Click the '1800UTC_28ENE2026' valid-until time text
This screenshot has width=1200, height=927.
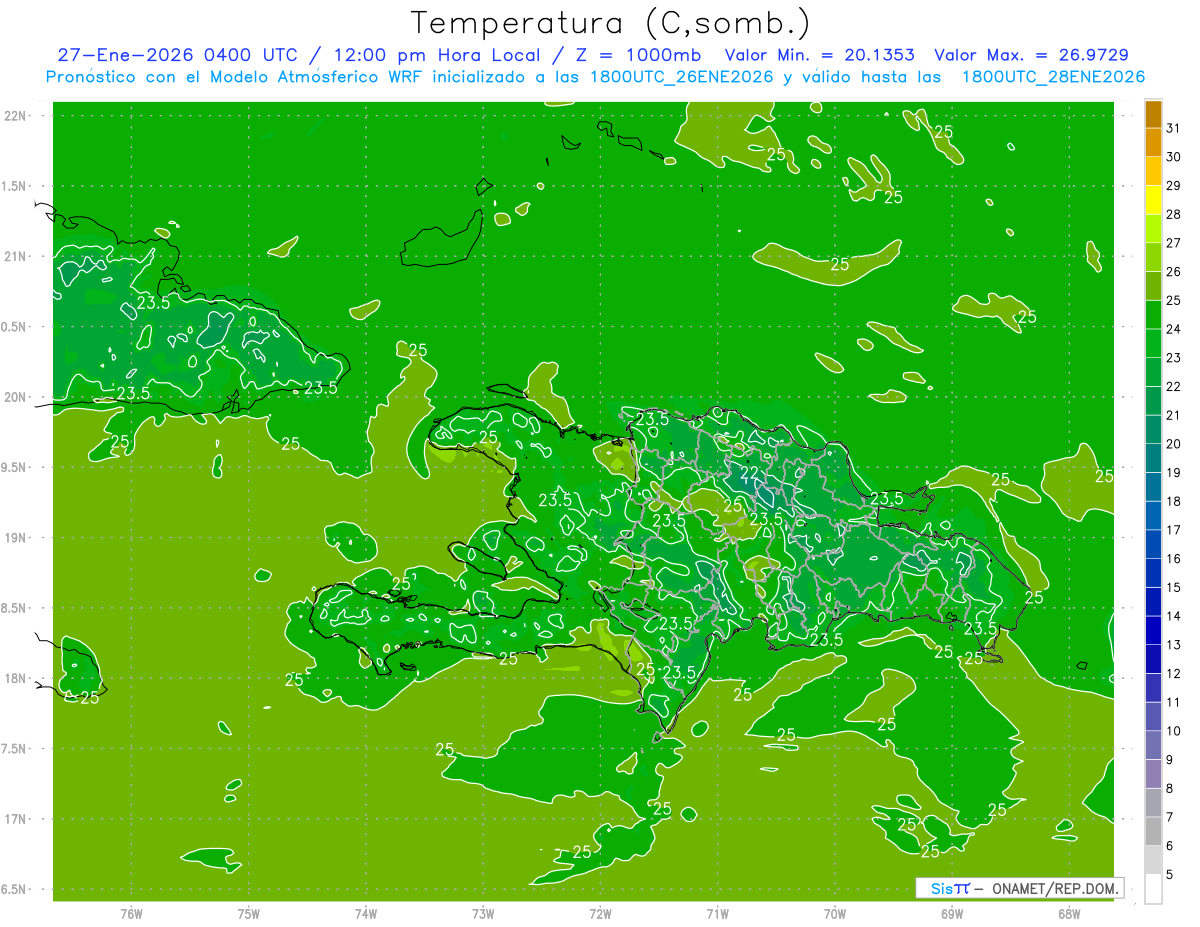pyautogui.click(x=1054, y=77)
